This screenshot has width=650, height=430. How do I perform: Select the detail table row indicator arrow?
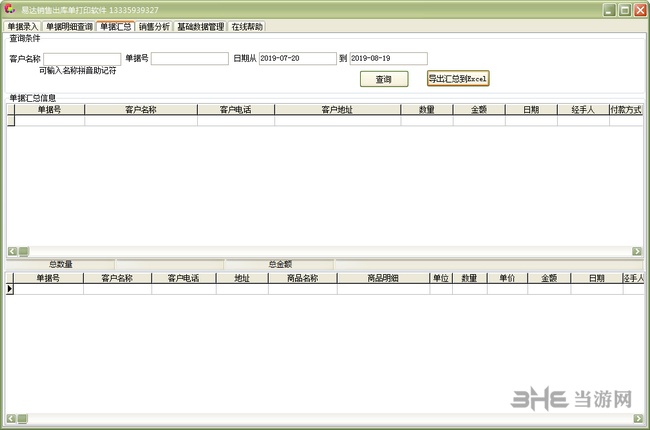coord(10,289)
